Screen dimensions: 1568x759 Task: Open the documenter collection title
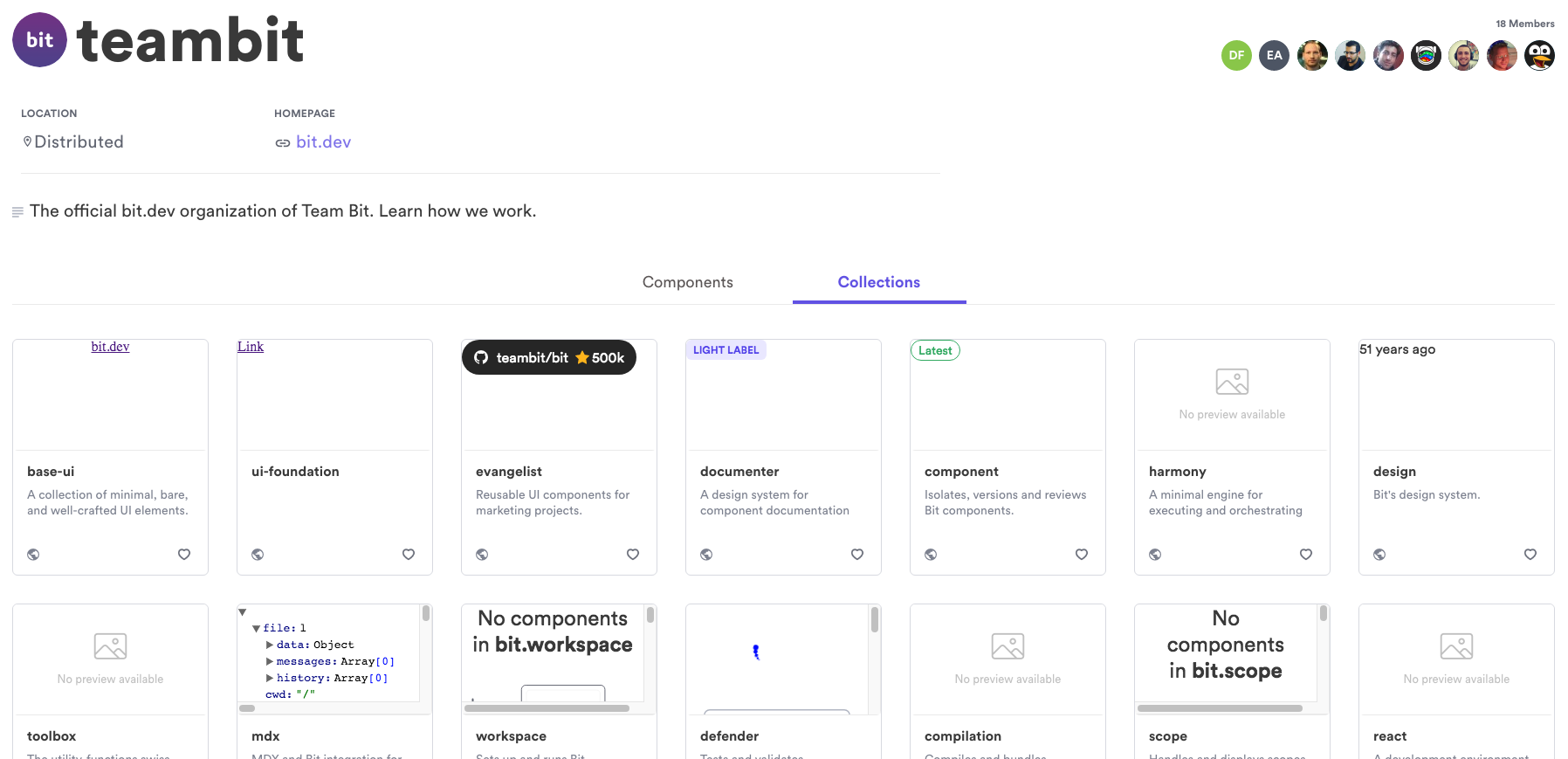[x=739, y=472]
